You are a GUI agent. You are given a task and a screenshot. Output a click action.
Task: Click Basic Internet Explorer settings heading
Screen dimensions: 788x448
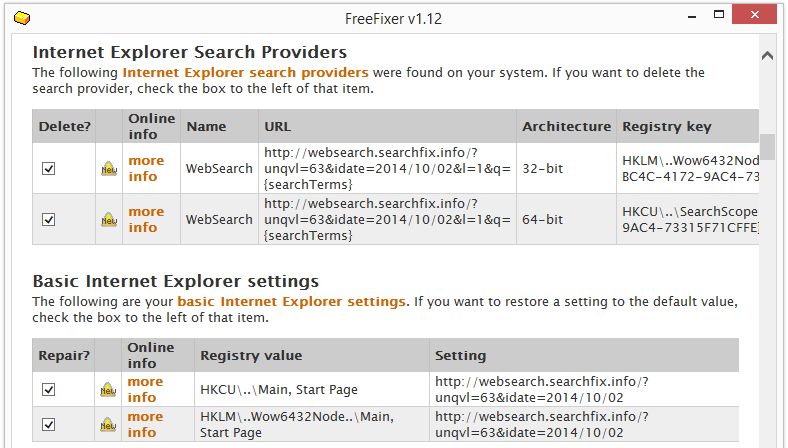(176, 281)
